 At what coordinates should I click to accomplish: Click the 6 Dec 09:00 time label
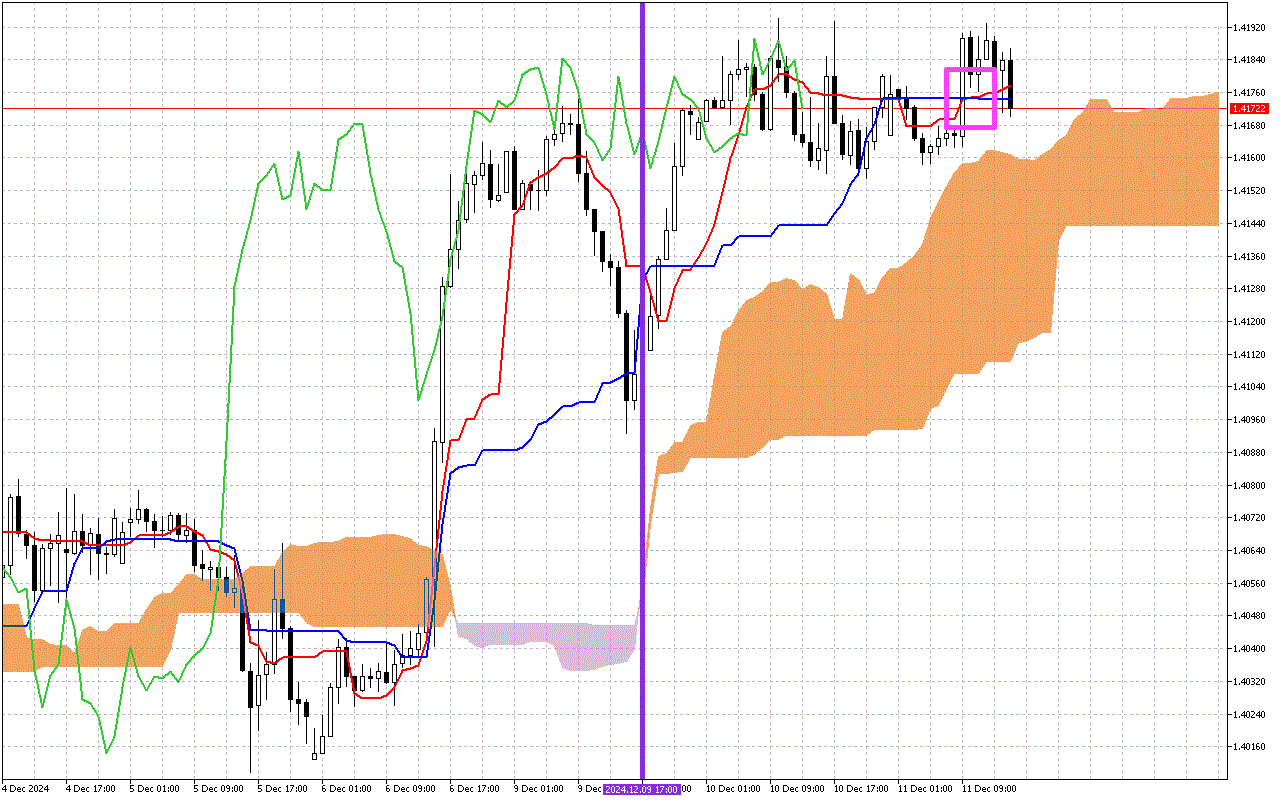pyautogui.click(x=411, y=789)
